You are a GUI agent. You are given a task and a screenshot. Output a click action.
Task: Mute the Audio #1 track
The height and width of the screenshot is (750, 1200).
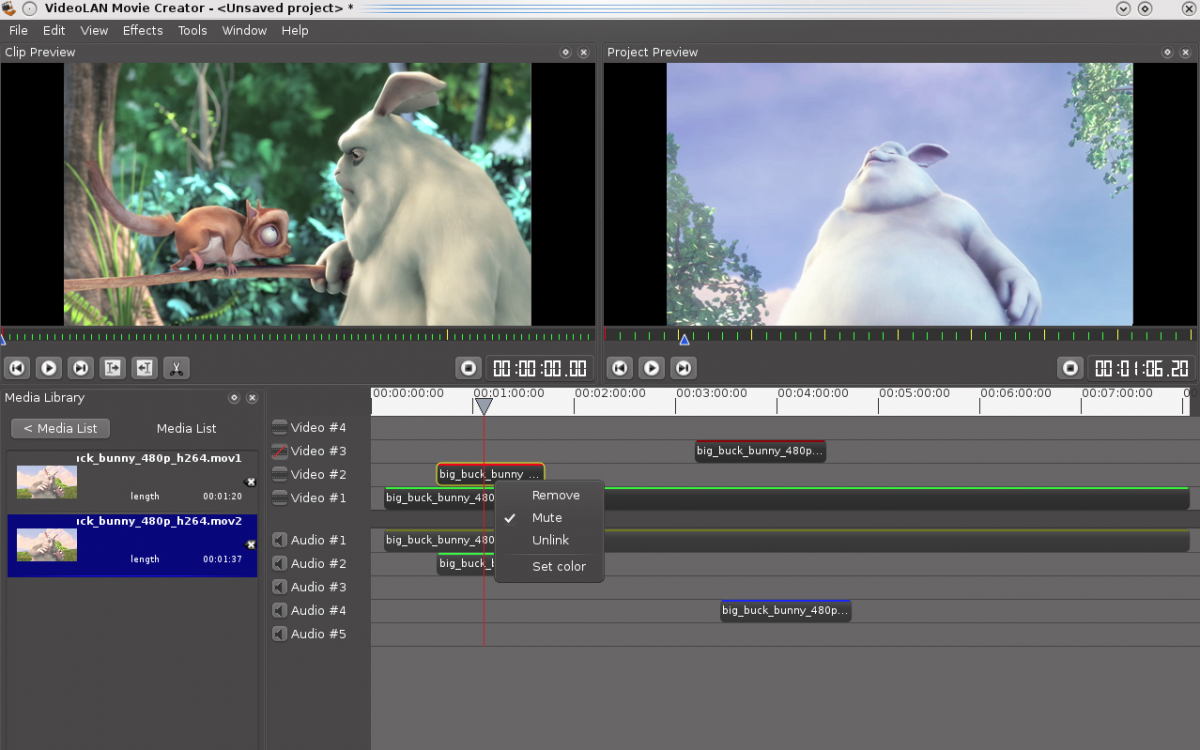280,540
